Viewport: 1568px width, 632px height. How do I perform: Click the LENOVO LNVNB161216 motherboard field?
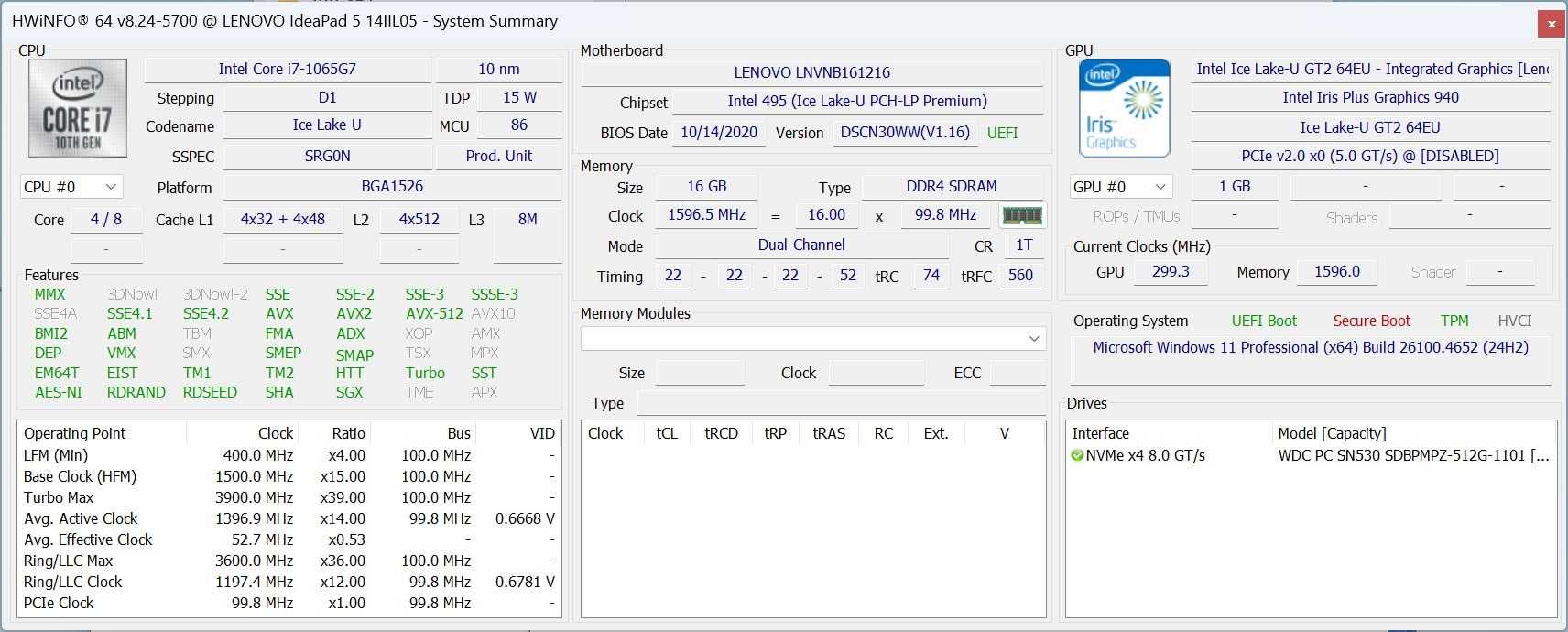[x=812, y=72]
